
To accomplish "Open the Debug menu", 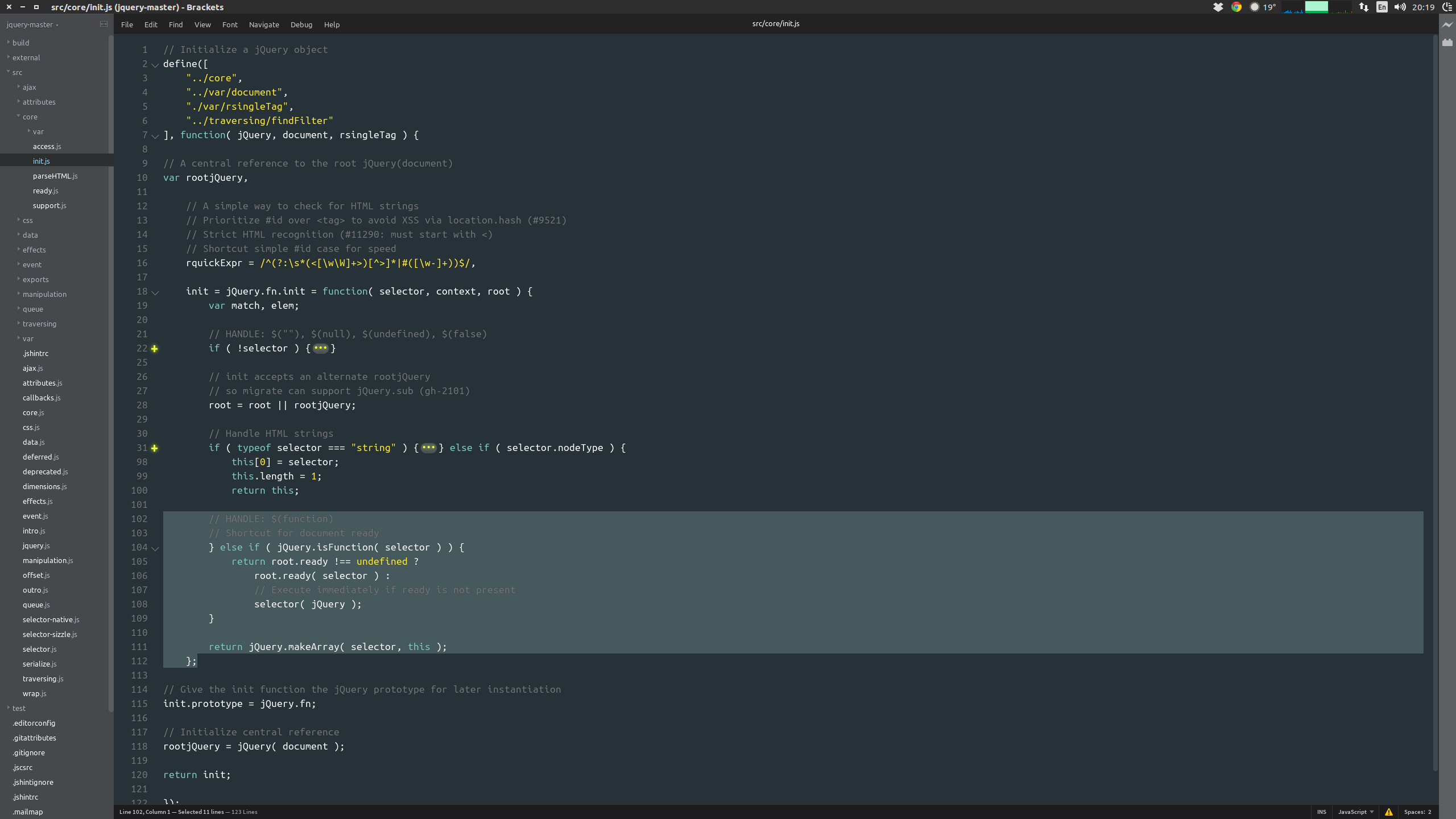I will pos(301,25).
